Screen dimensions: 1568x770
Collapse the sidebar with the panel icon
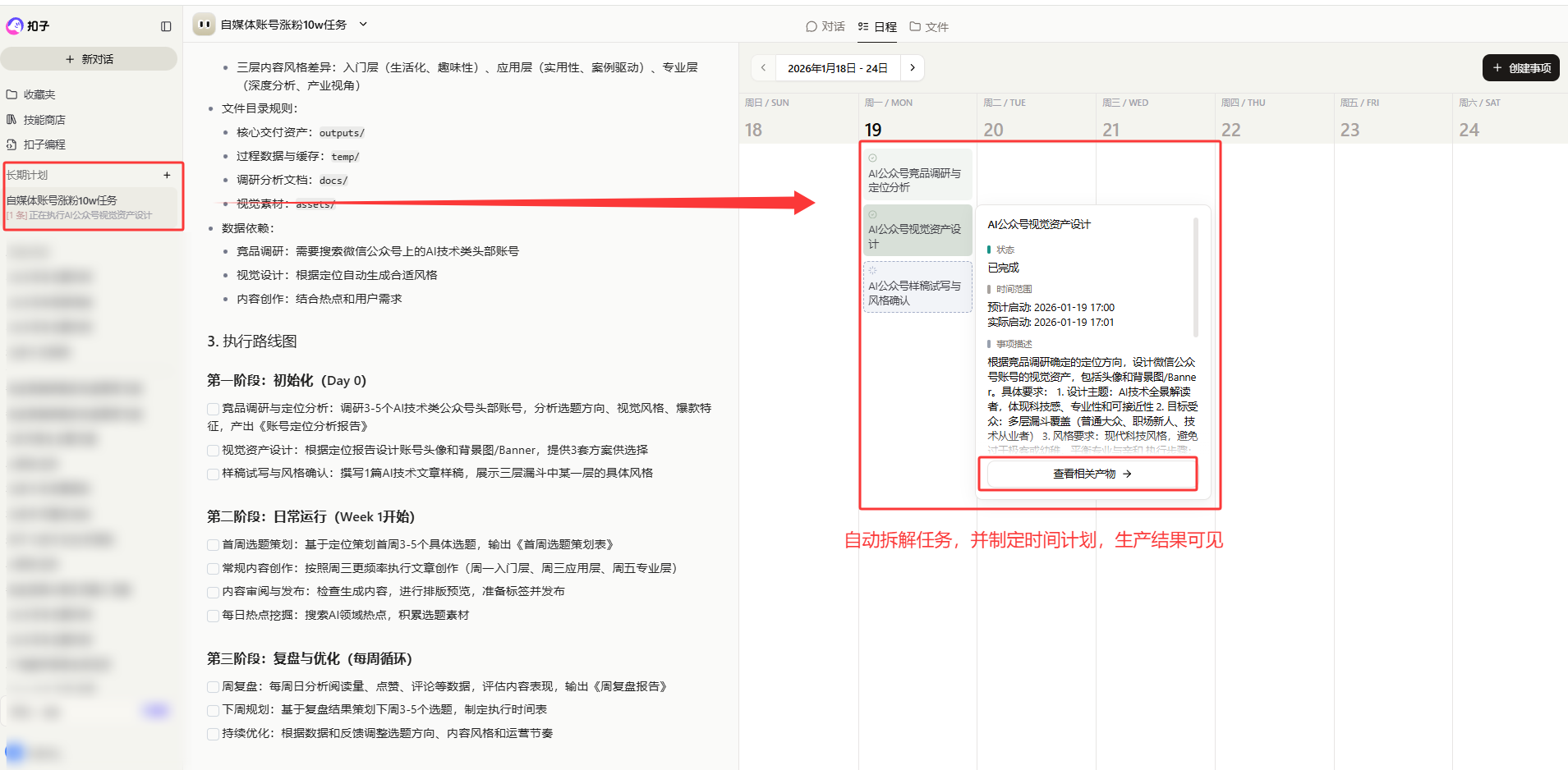[x=166, y=26]
